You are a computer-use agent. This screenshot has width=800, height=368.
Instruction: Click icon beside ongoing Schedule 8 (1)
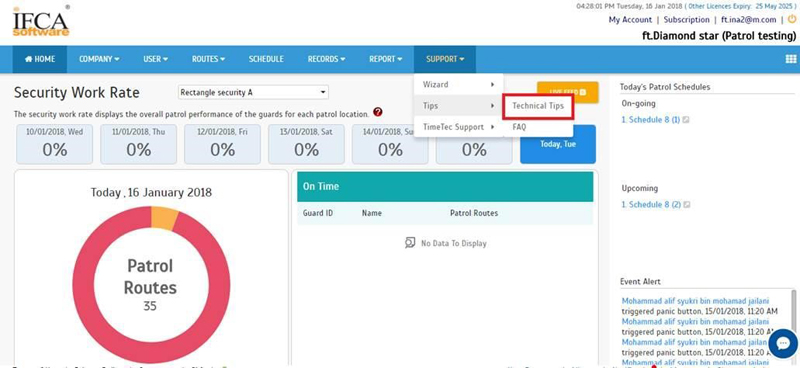tap(686, 120)
